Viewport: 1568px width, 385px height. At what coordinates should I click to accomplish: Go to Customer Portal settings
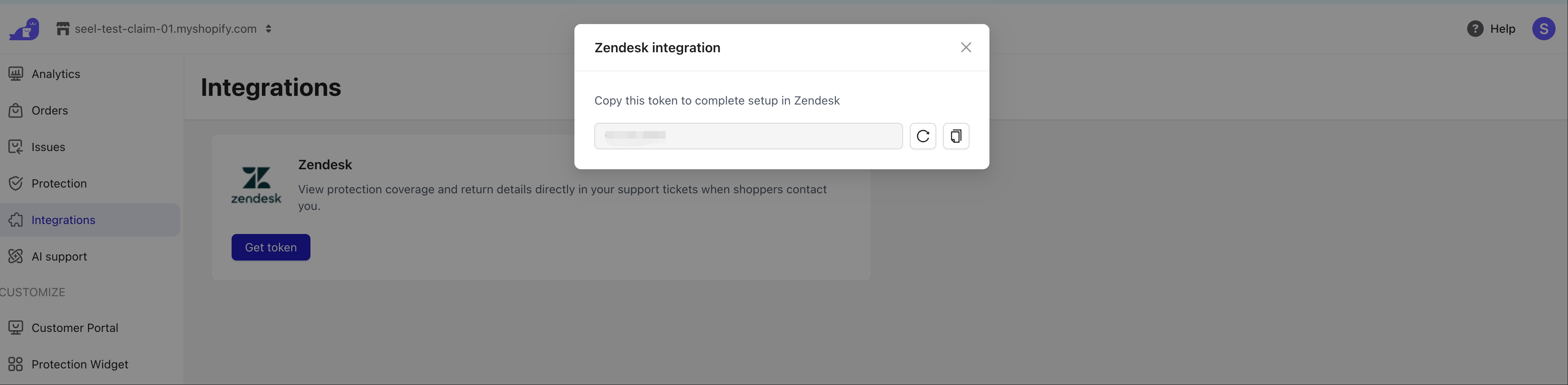tap(74, 328)
